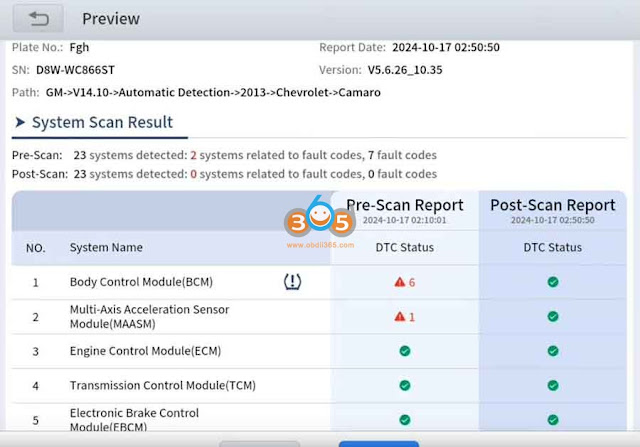The width and height of the screenshot is (640, 447).
Task: Click the System Scan Result heading
Action: [x=102, y=122]
